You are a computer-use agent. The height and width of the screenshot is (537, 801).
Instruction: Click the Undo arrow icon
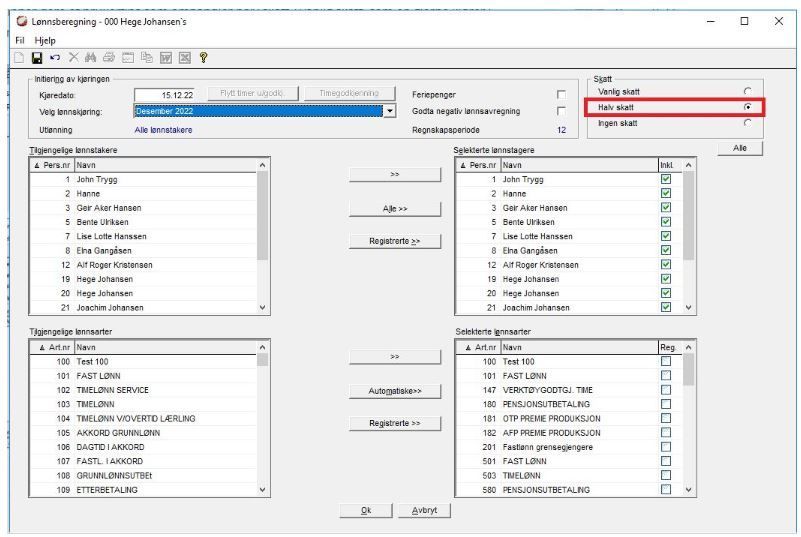[x=55, y=58]
